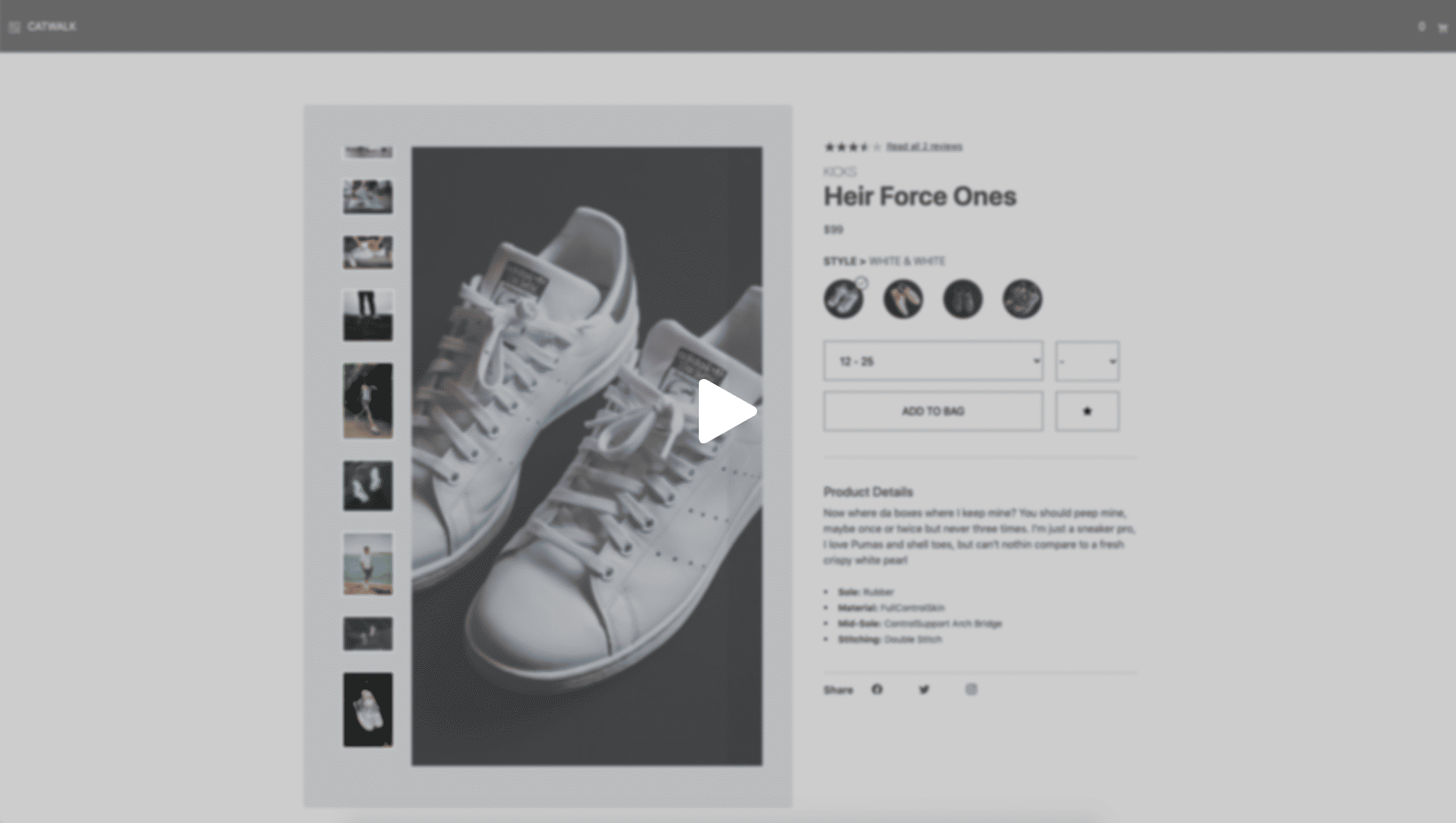Share on Facebook

[876, 689]
